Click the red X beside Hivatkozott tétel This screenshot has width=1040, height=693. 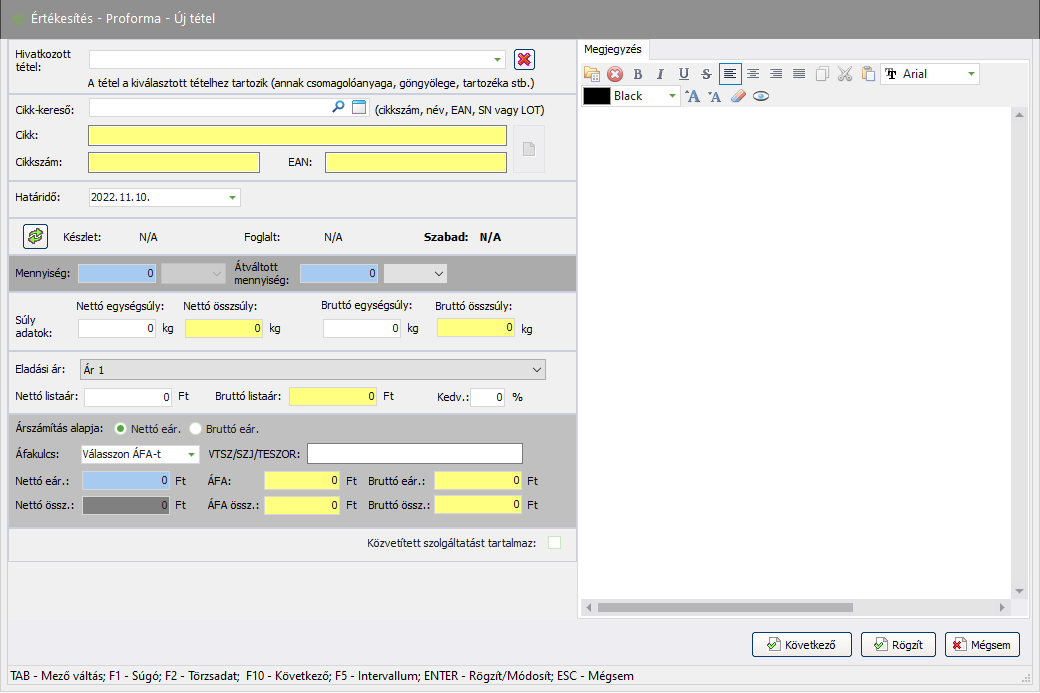click(x=524, y=59)
